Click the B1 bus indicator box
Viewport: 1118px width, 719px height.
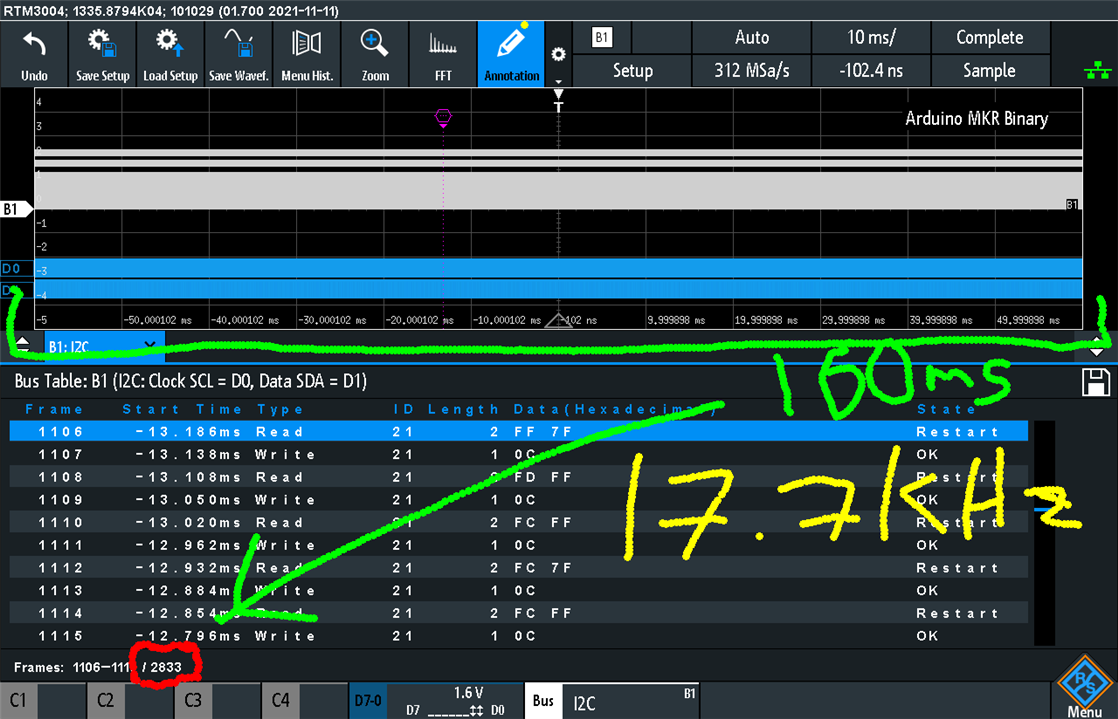602,37
